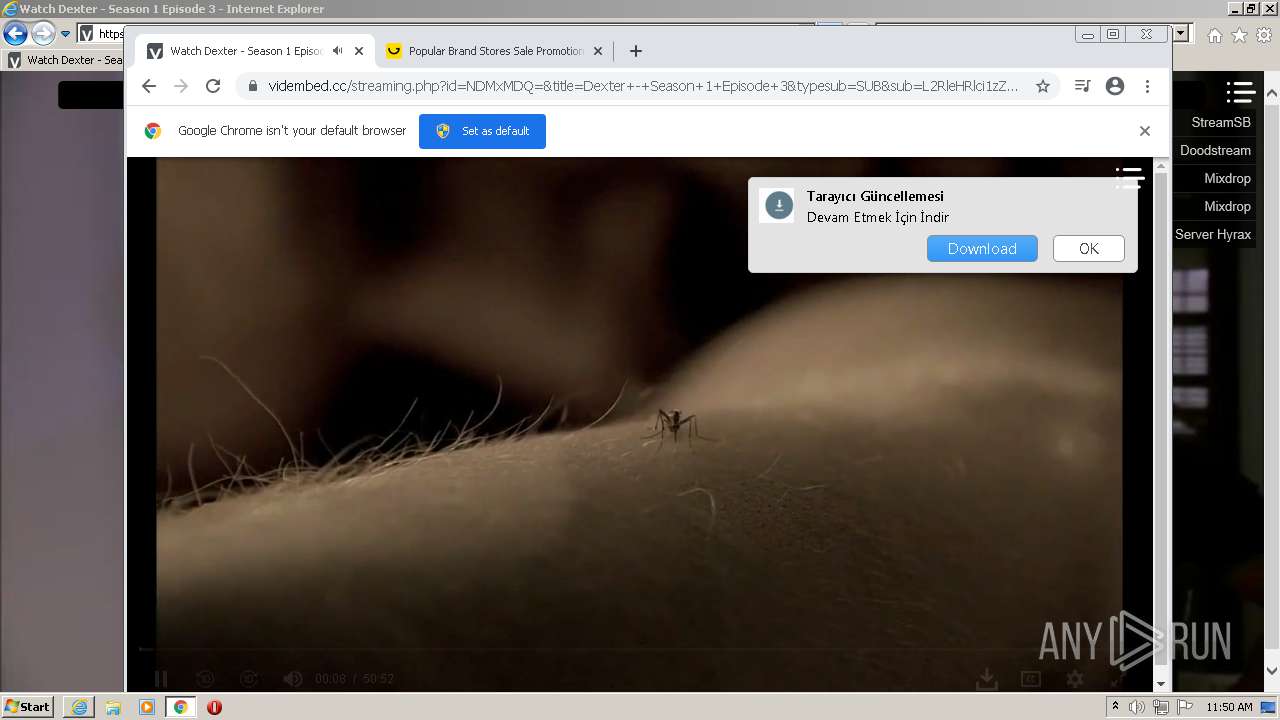
Task: Launch the media player taskbar icon
Action: [147, 707]
